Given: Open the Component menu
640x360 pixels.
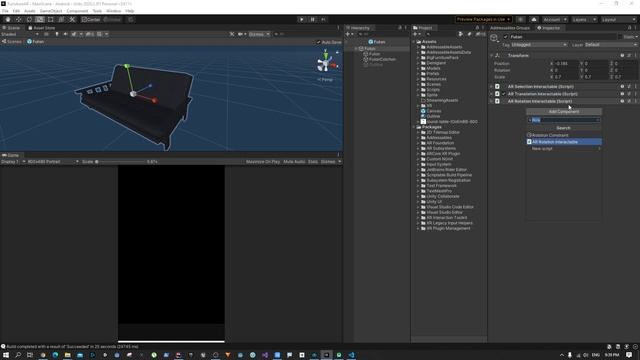Looking at the screenshot, I should [77, 11].
